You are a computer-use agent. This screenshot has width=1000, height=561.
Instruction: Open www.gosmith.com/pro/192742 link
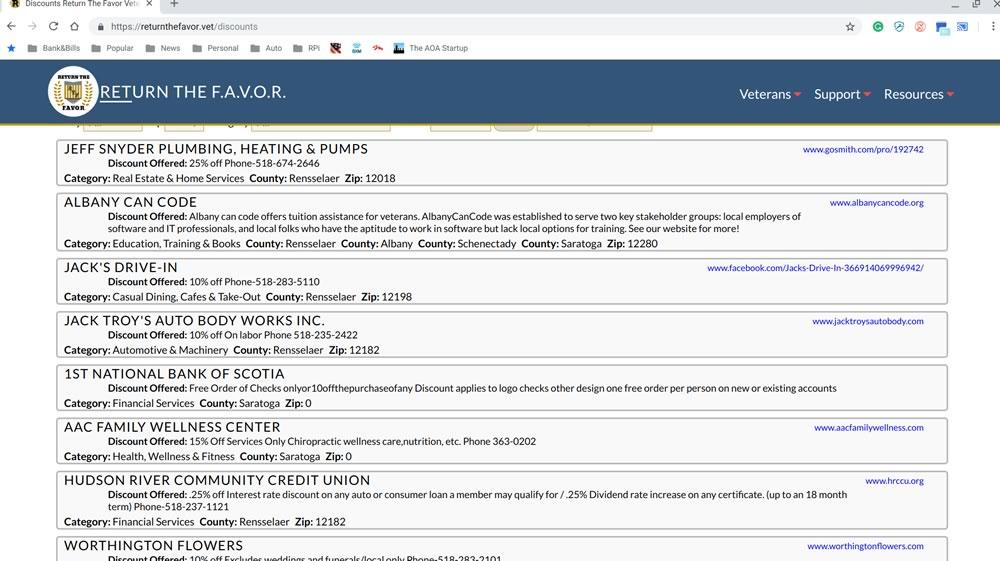click(x=863, y=149)
